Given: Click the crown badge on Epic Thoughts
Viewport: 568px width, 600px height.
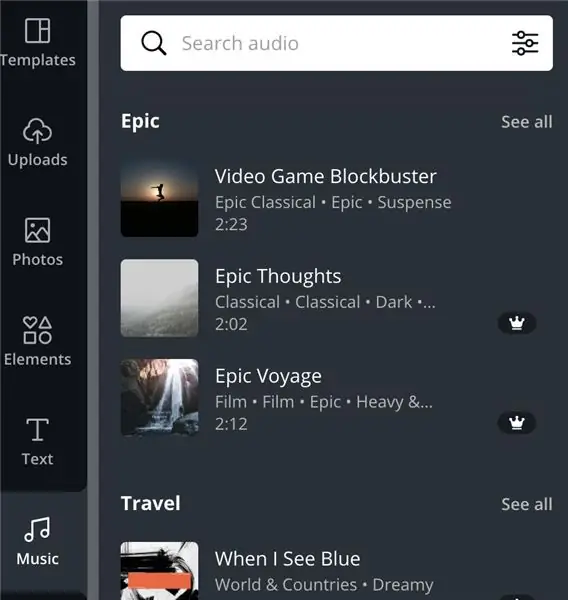Looking at the screenshot, I should pyautogui.click(x=517, y=323).
